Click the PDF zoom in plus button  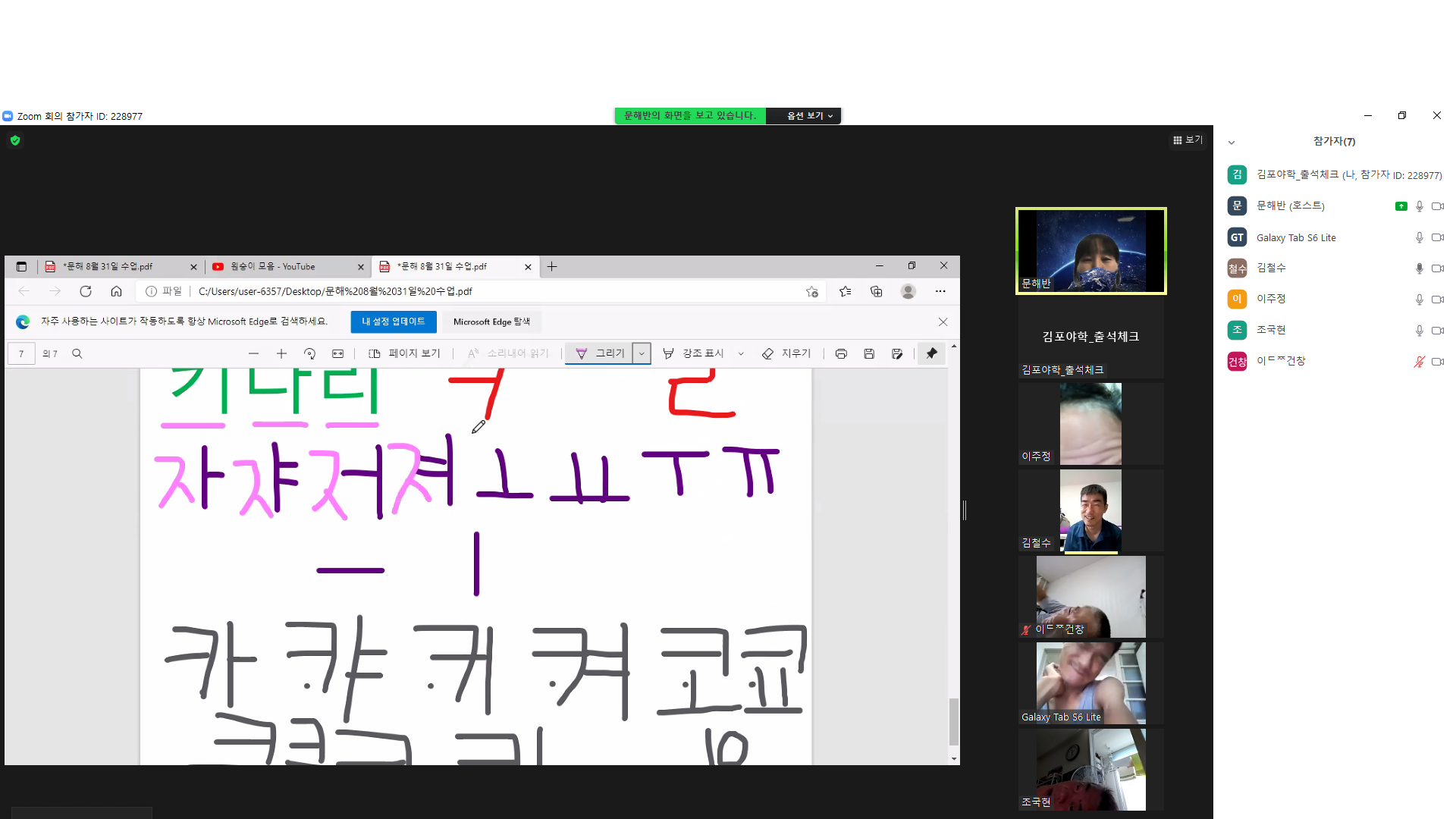(281, 353)
